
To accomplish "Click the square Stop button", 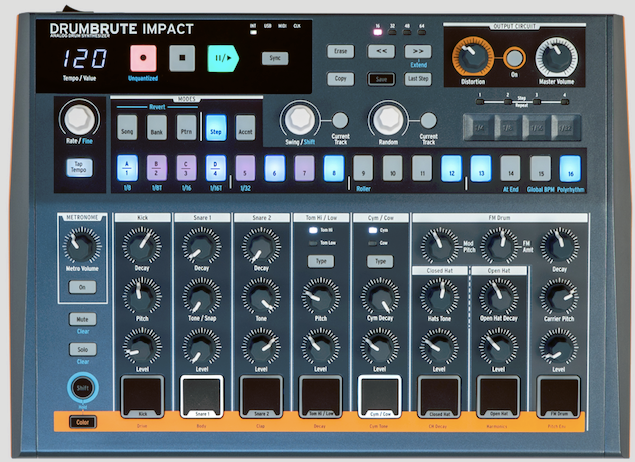I will pyautogui.click(x=182, y=58).
